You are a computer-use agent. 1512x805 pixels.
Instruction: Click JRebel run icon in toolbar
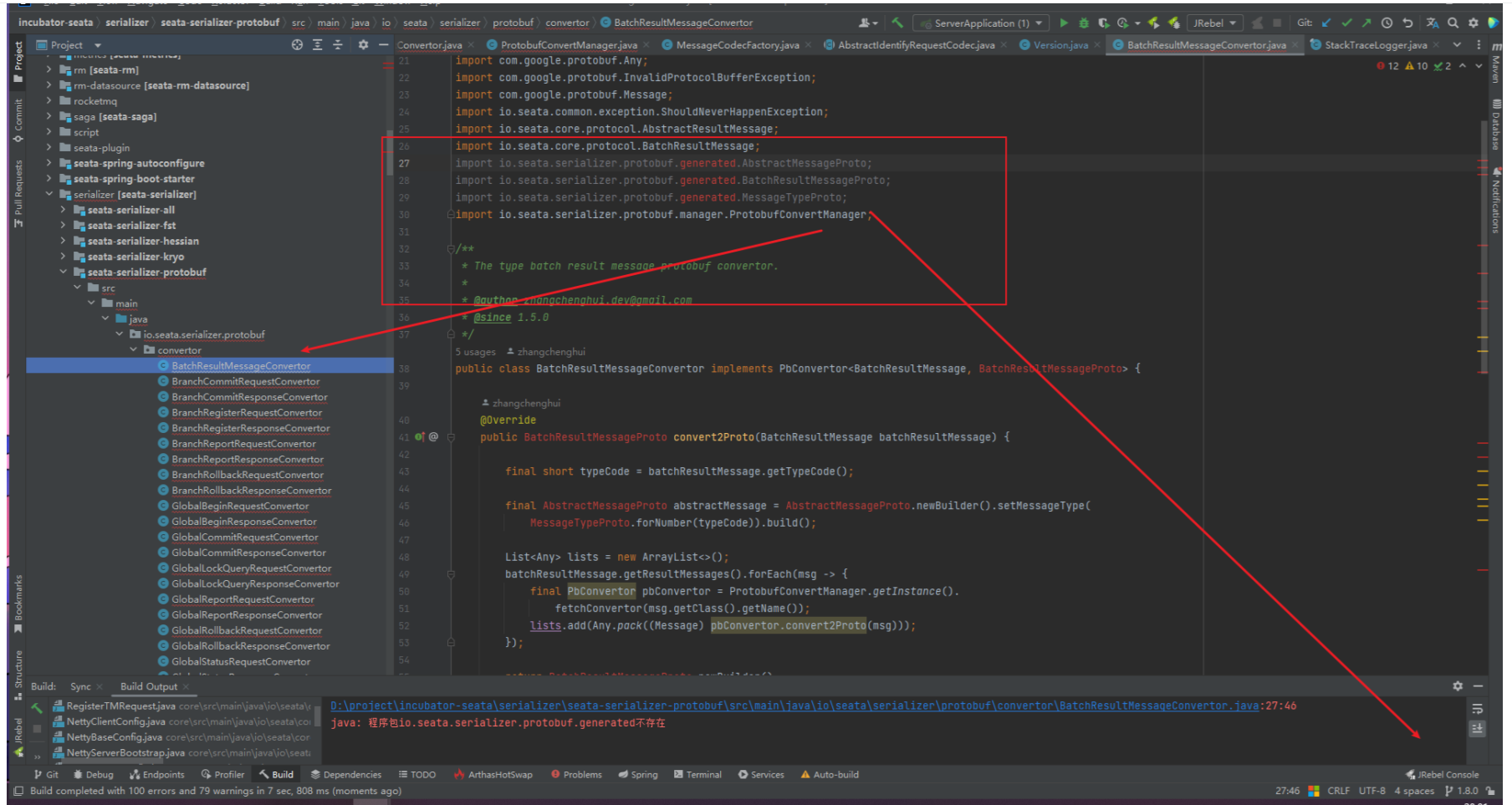pos(1154,23)
